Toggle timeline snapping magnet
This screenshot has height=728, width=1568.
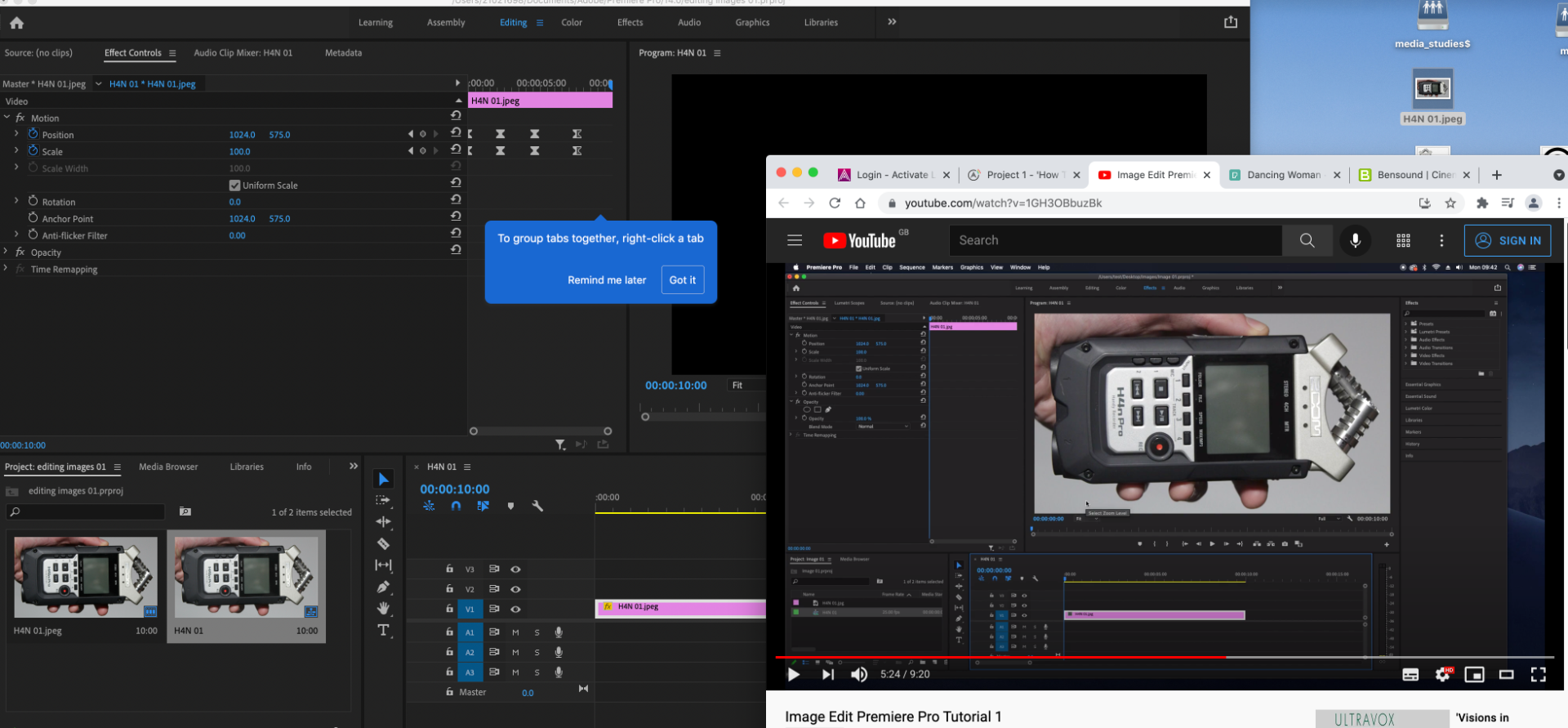(456, 506)
